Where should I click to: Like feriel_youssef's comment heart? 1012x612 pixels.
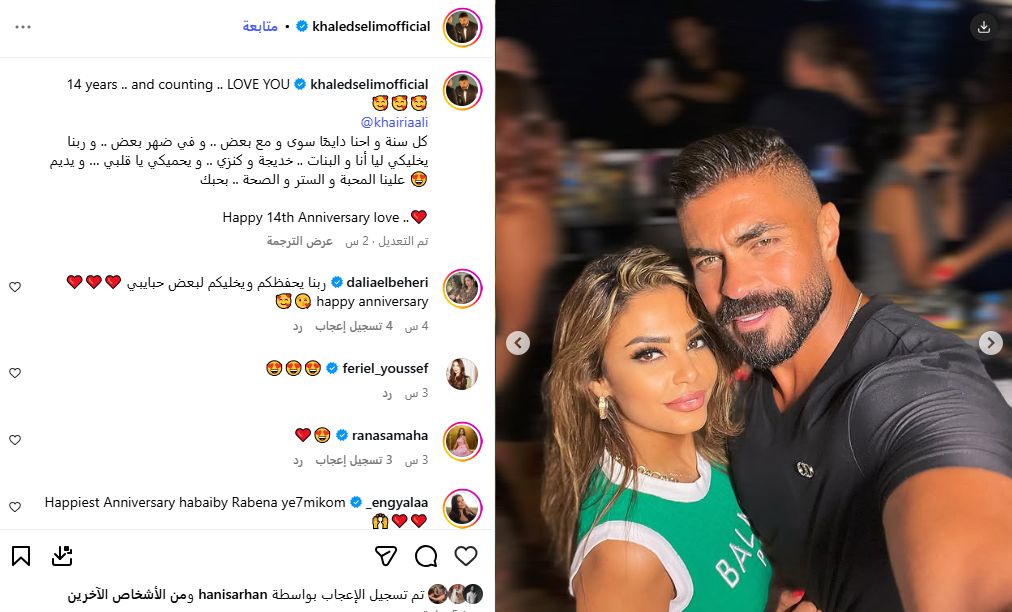coord(15,372)
